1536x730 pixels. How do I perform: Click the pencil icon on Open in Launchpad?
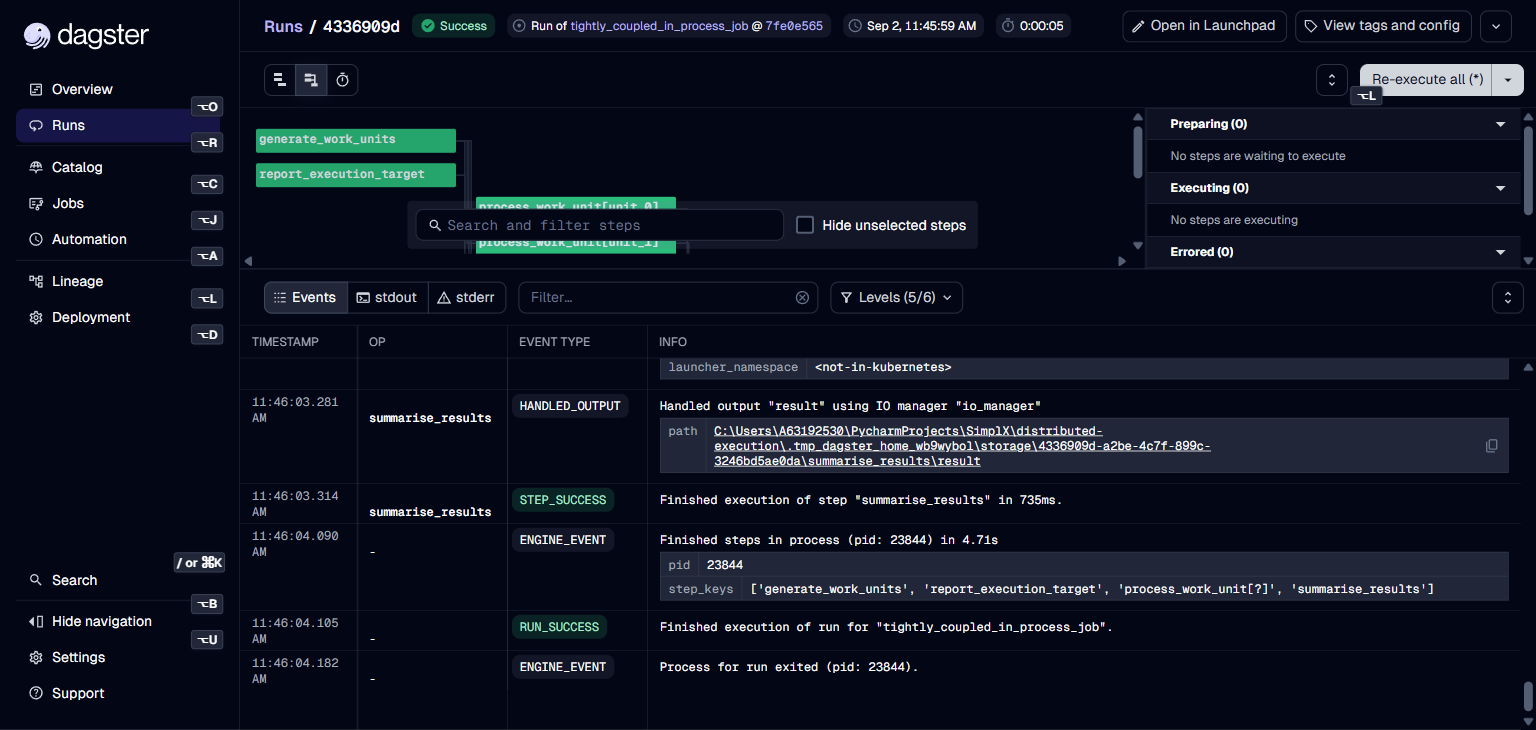(x=1138, y=26)
